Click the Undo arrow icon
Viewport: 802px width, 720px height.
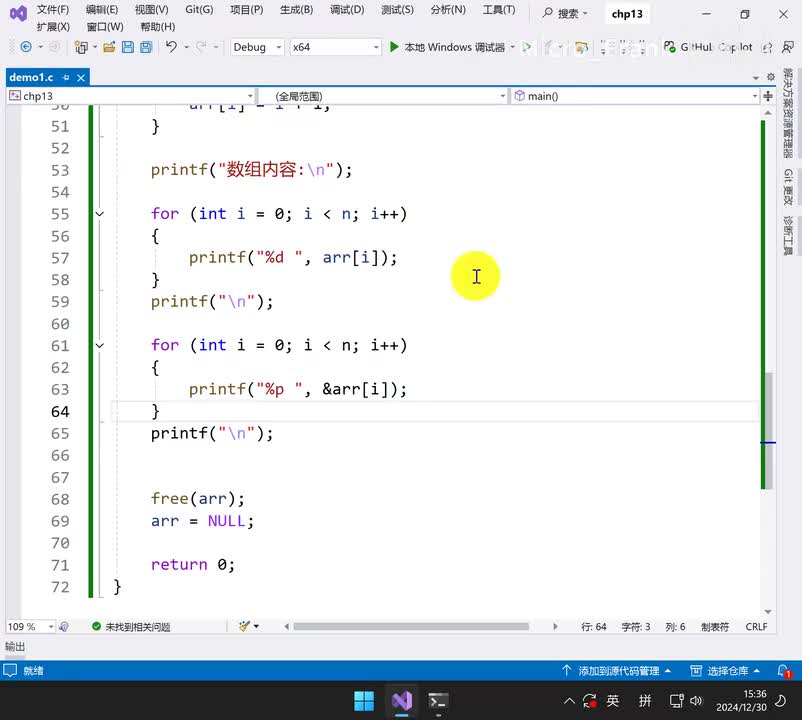coord(171,47)
